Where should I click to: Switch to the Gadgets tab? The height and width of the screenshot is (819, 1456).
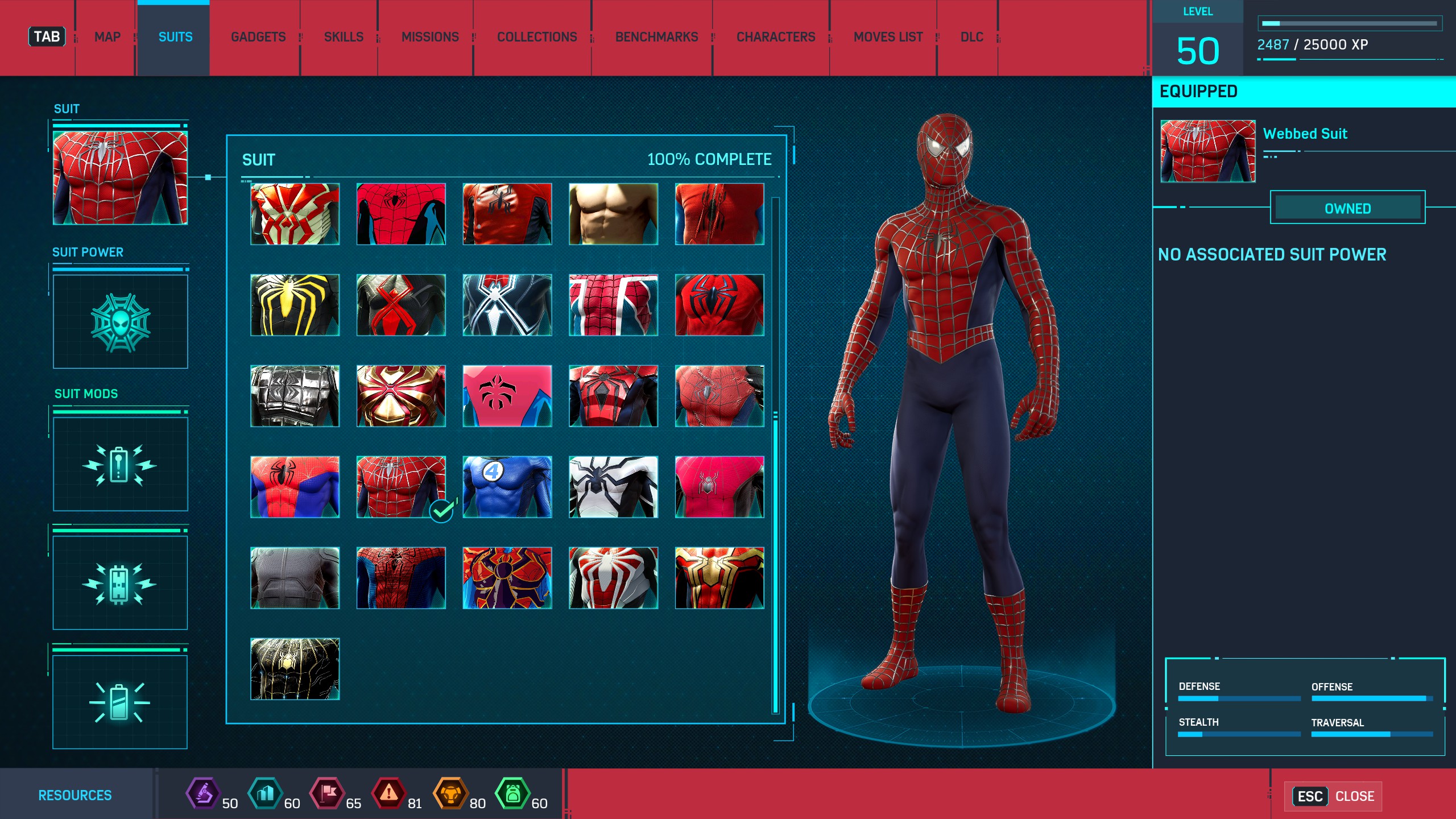tap(258, 38)
